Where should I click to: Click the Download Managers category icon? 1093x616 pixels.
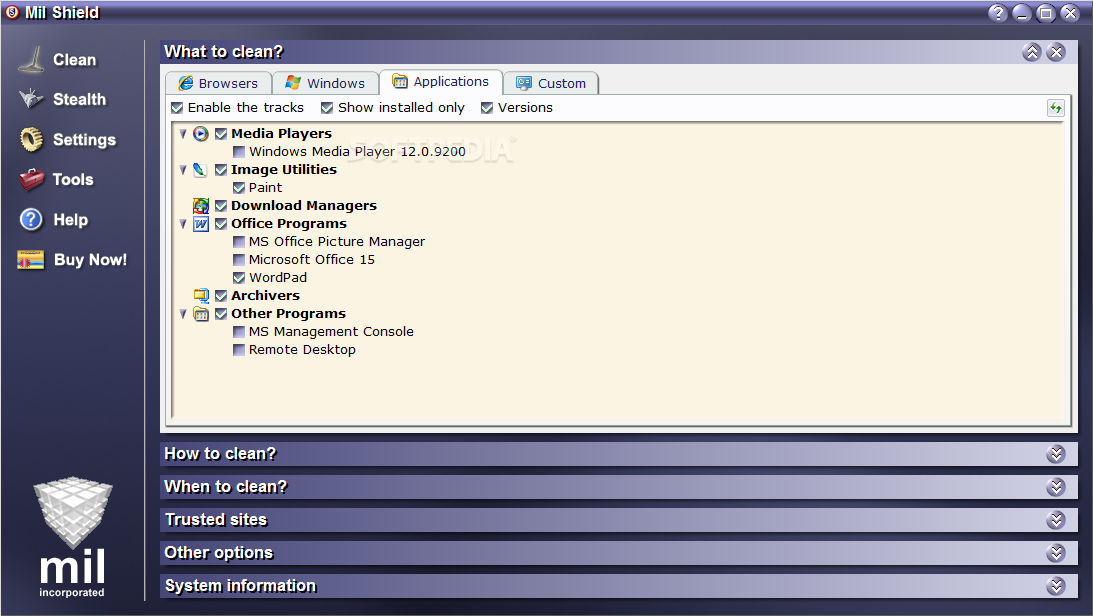coord(201,206)
